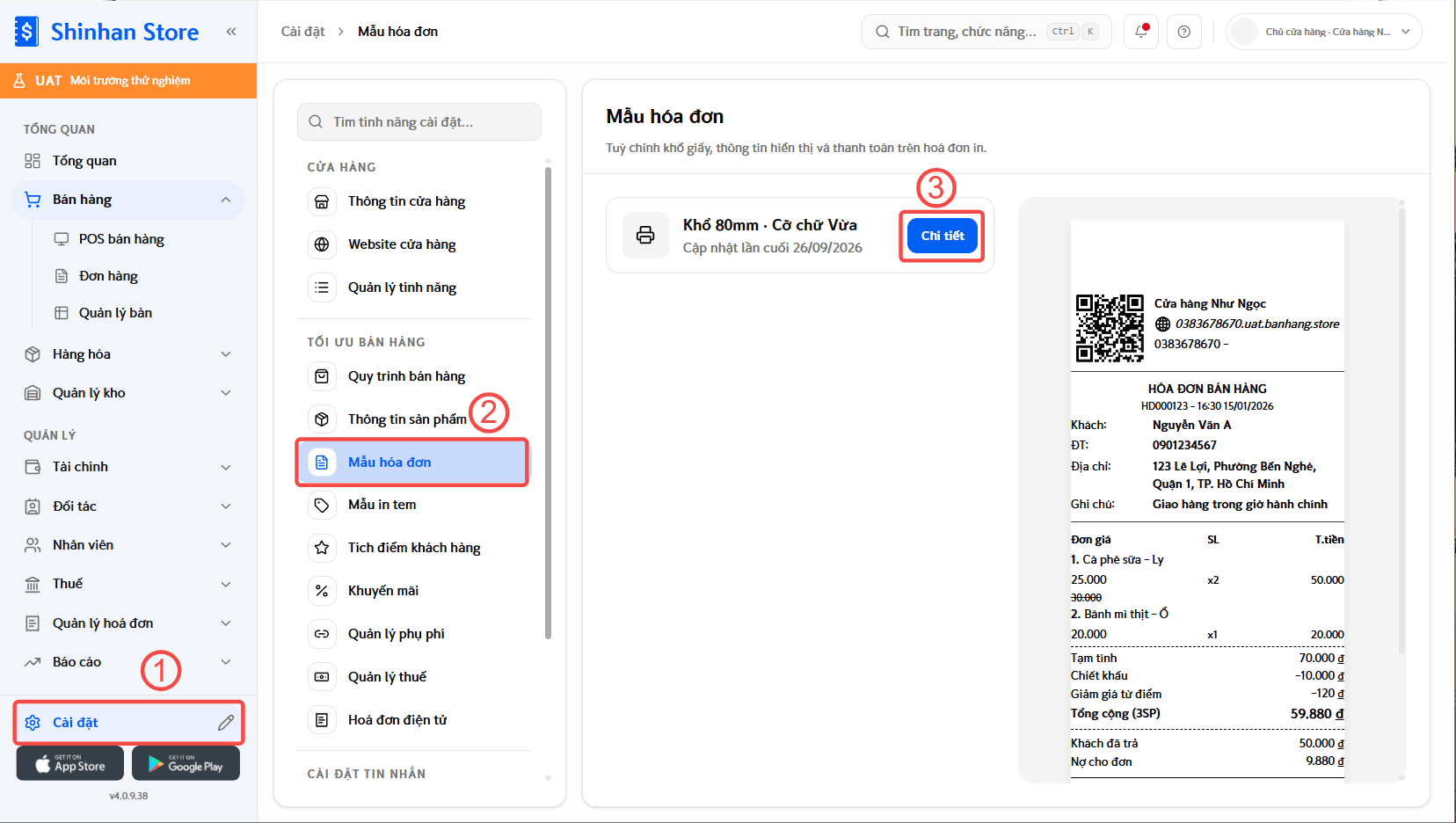Click the Website cửa hàng globe icon
1456x823 pixels.
pyautogui.click(x=322, y=244)
